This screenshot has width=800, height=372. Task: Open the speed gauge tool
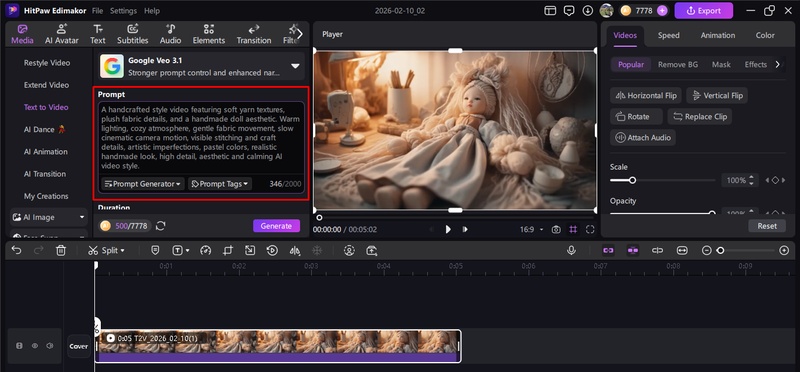coord(206,251)
